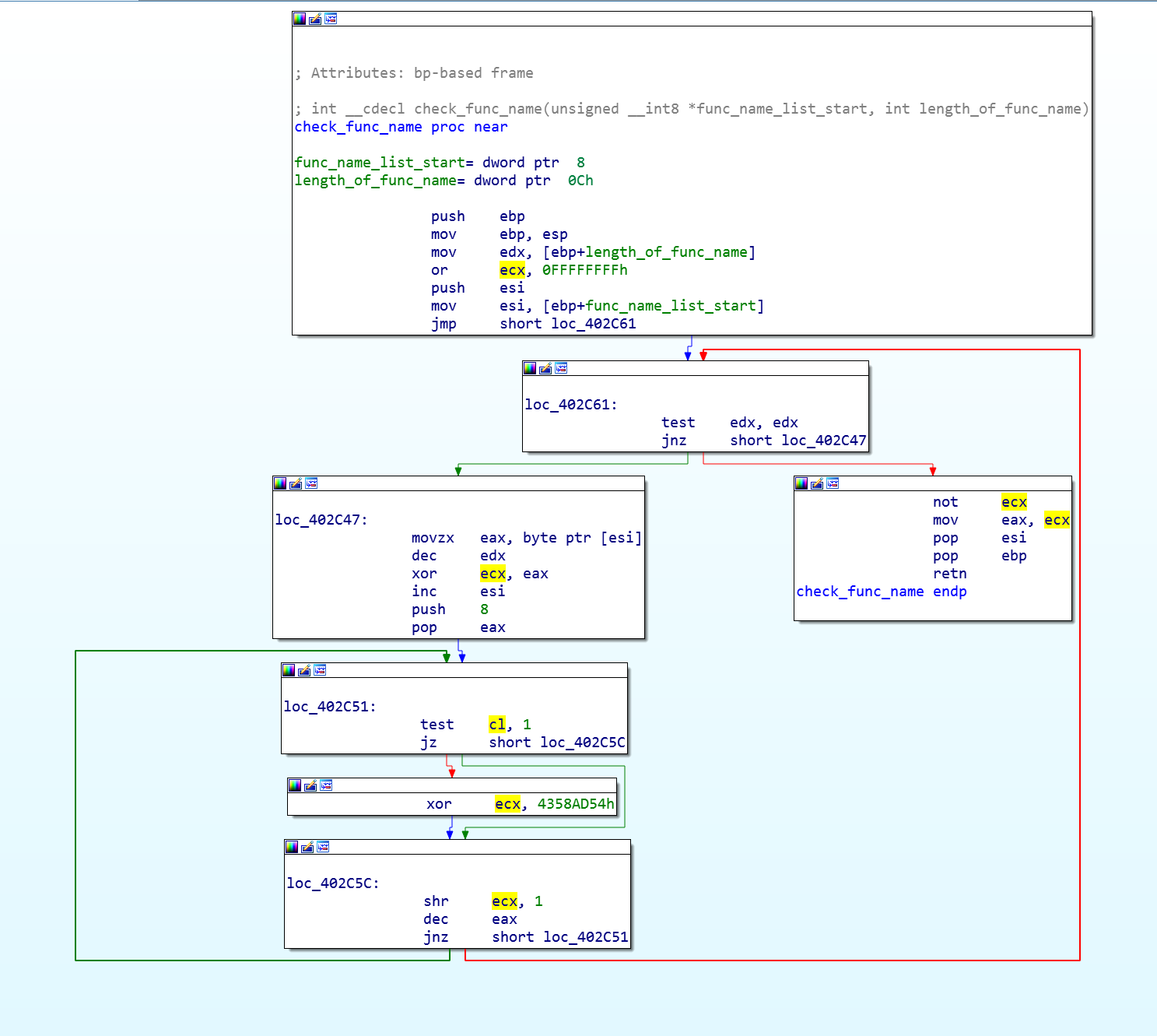Follow loc_402C5C target in jz instruction
The width and height of the screenshot is (1157, 1036).
(x=583, y=743)
